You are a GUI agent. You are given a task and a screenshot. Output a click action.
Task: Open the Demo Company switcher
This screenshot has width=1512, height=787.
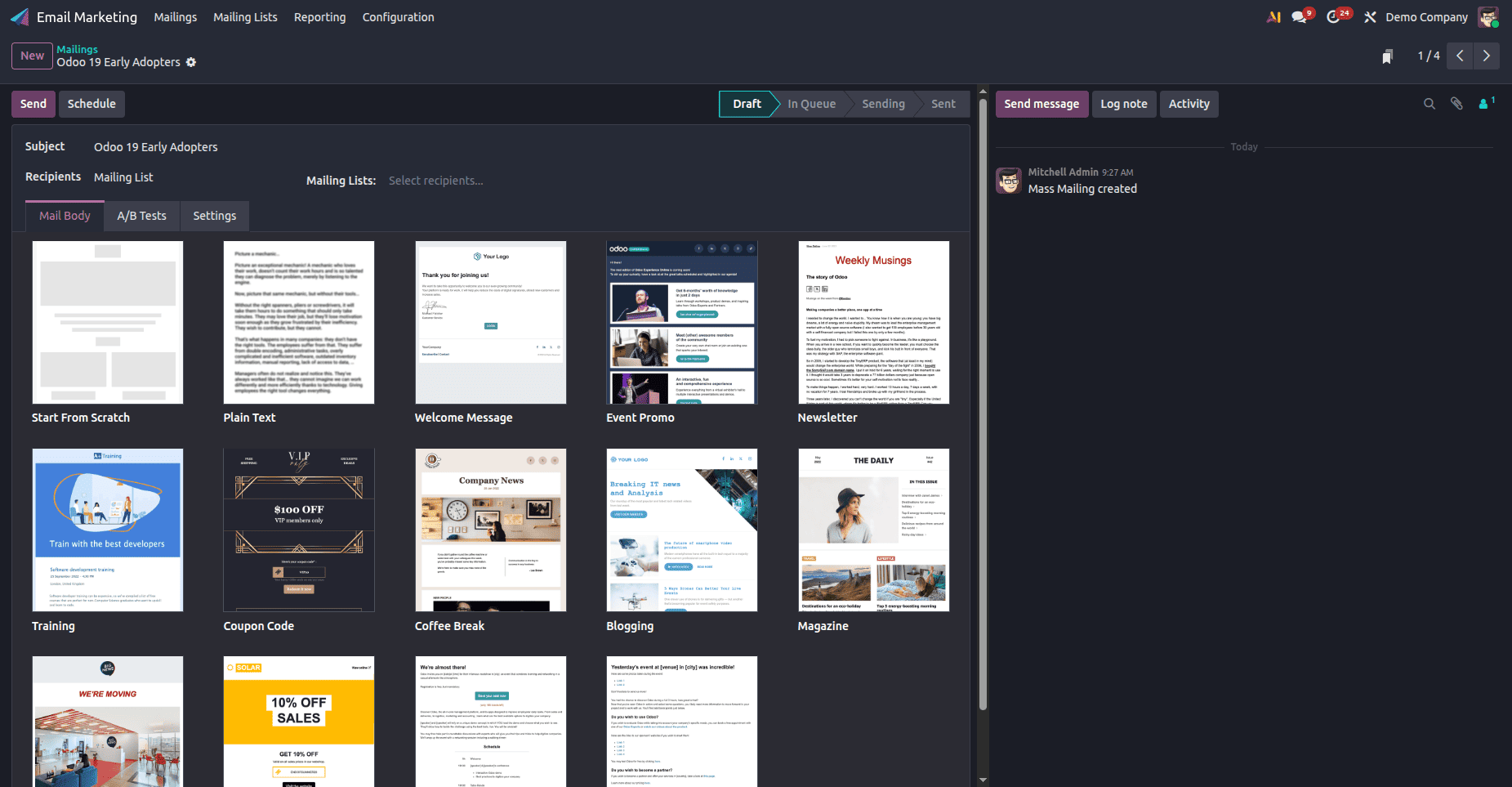1426,17
